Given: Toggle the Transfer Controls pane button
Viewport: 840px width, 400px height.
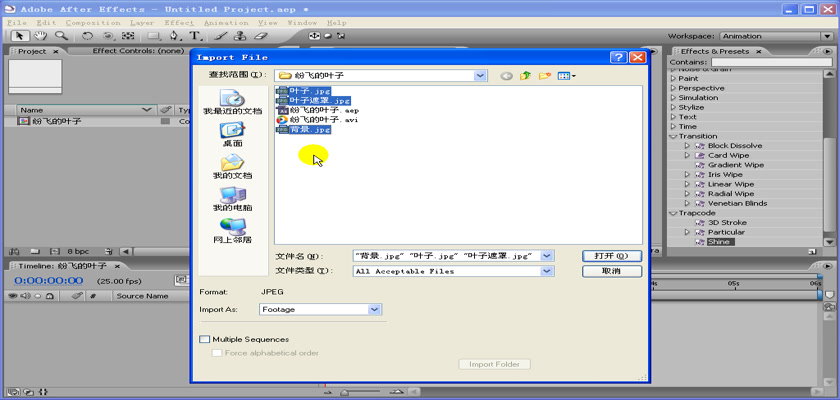Looking at the screenshot, I should point(28,391).
